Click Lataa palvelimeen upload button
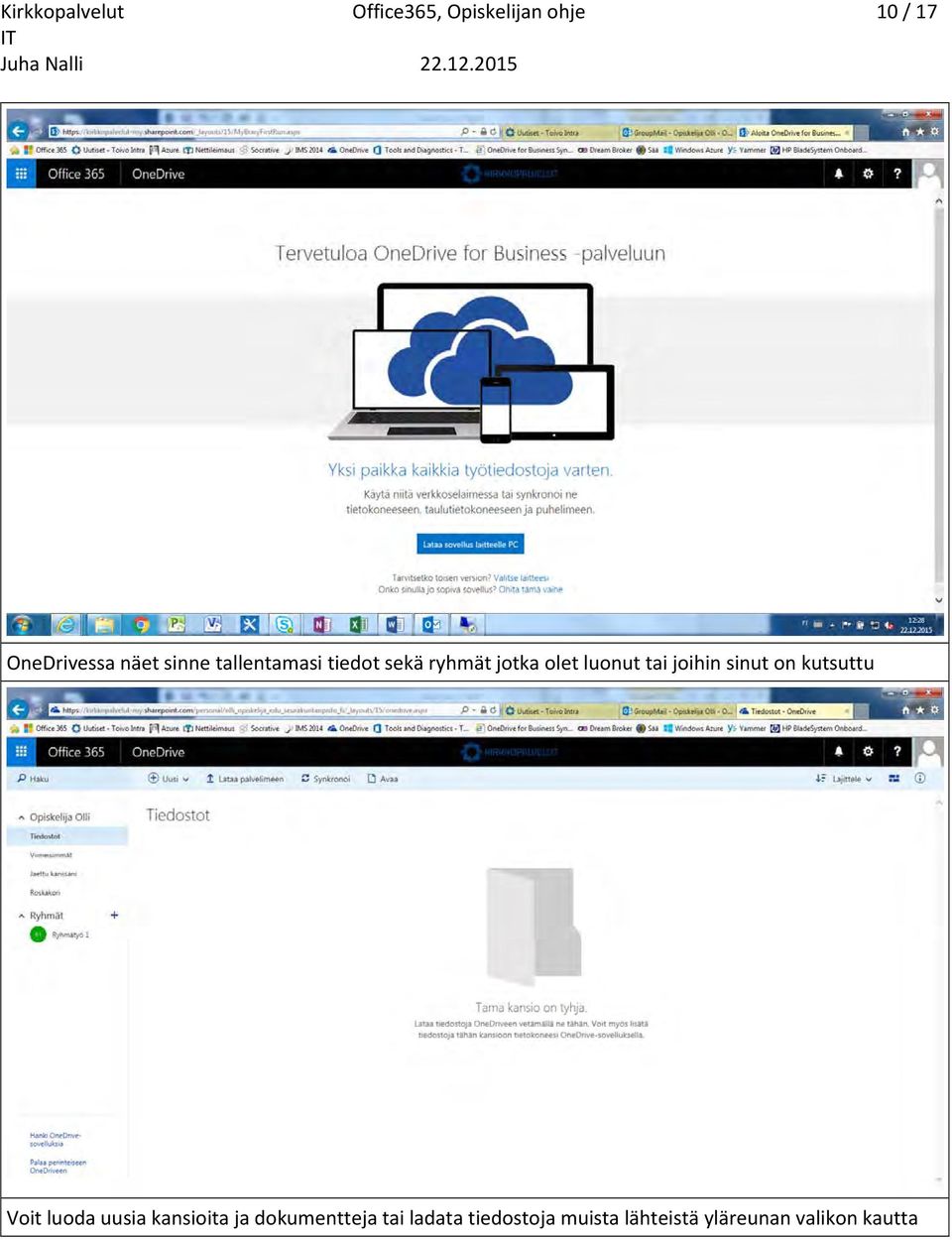This screenshot has height=1240, width=952. [x=244, y=779]
